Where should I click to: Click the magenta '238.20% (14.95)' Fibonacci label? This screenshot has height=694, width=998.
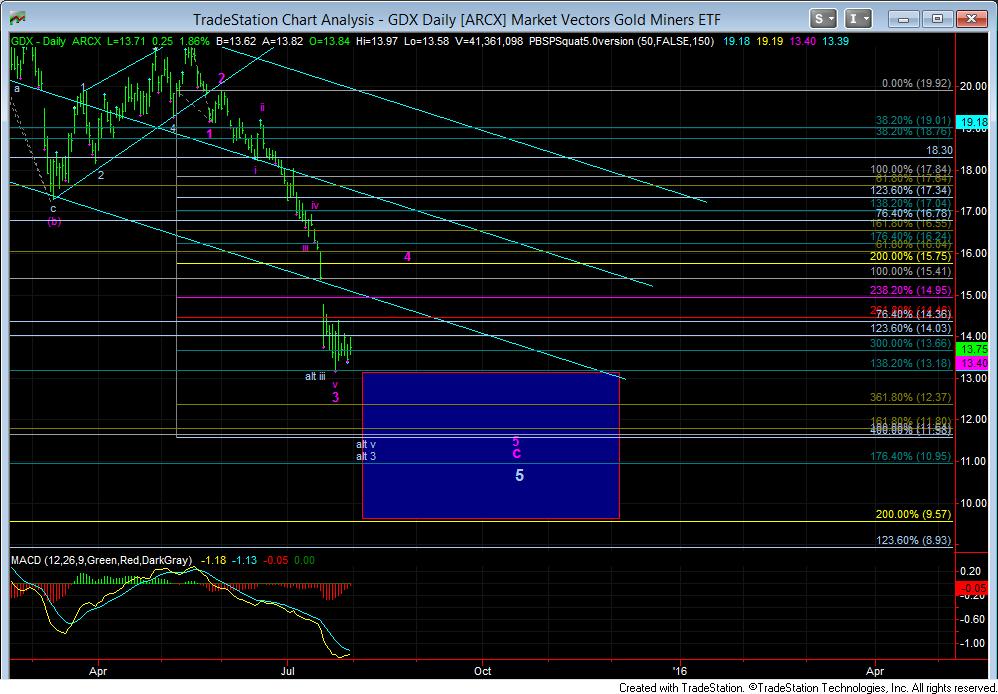click(x=911, y=290)
